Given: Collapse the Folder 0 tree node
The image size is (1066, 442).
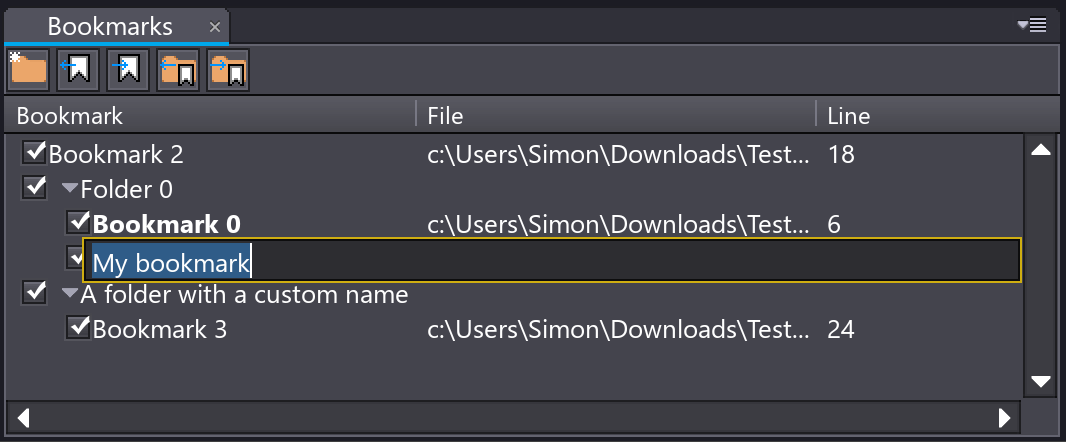Looking at the screenshot, I should [70, 188].
